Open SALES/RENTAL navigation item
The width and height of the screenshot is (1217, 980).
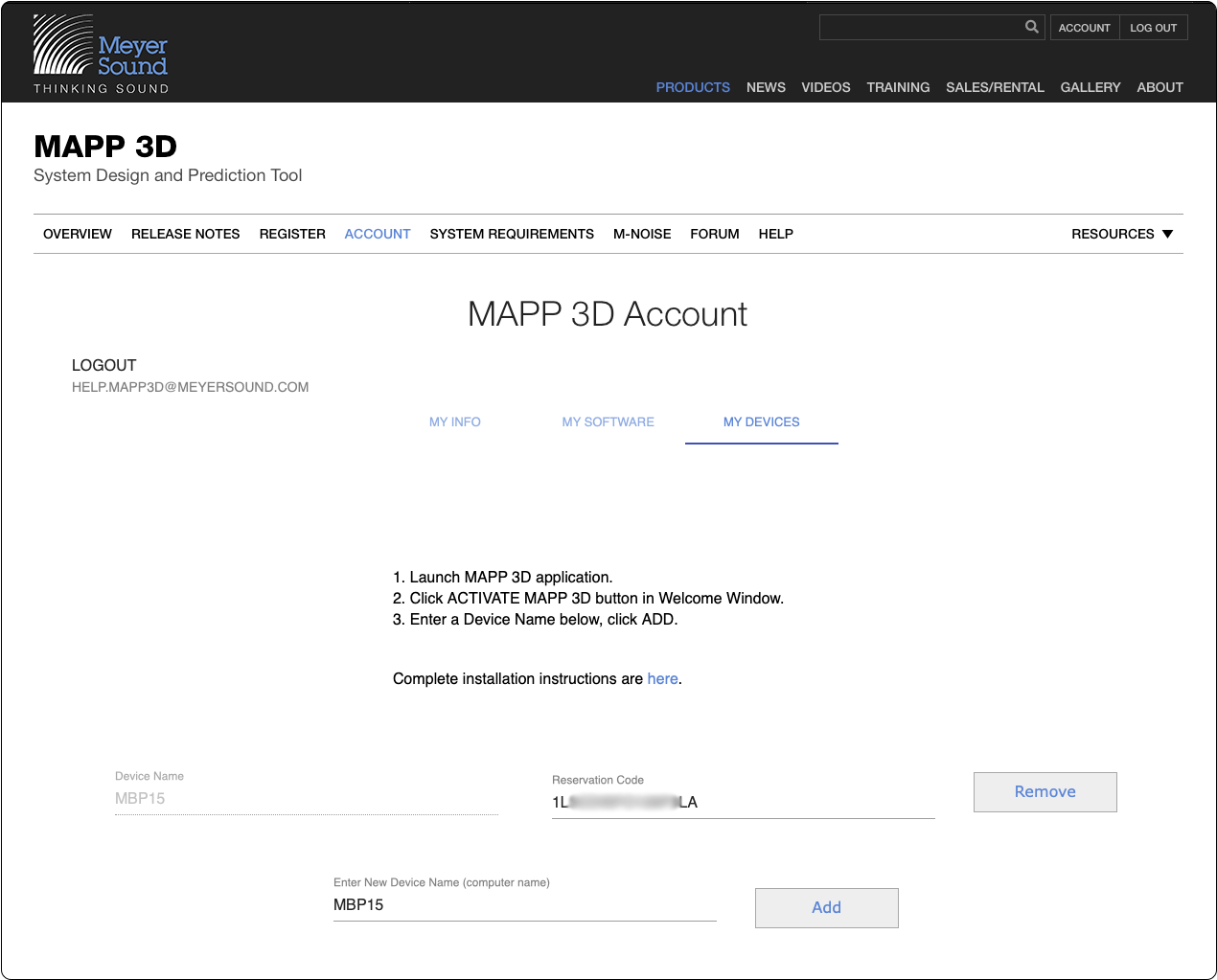click(x=995, y=87)
